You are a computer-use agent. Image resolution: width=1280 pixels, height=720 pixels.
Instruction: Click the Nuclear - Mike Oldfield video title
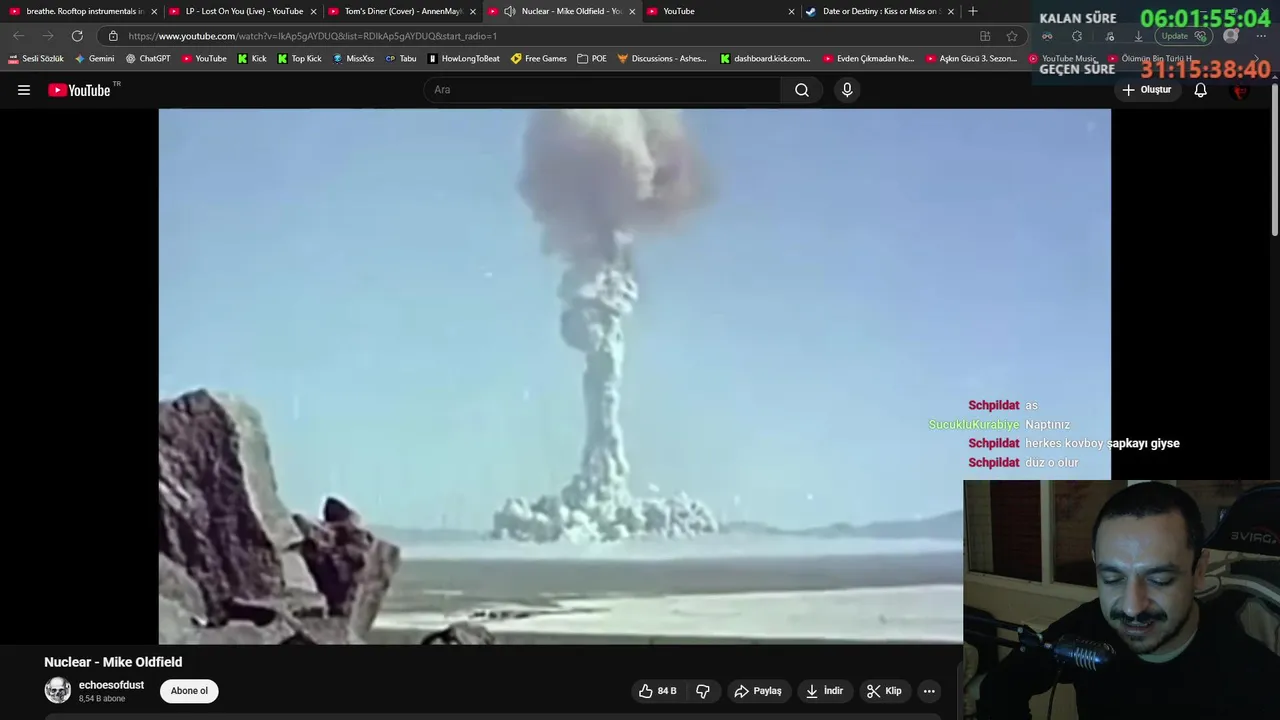point(113,662)
